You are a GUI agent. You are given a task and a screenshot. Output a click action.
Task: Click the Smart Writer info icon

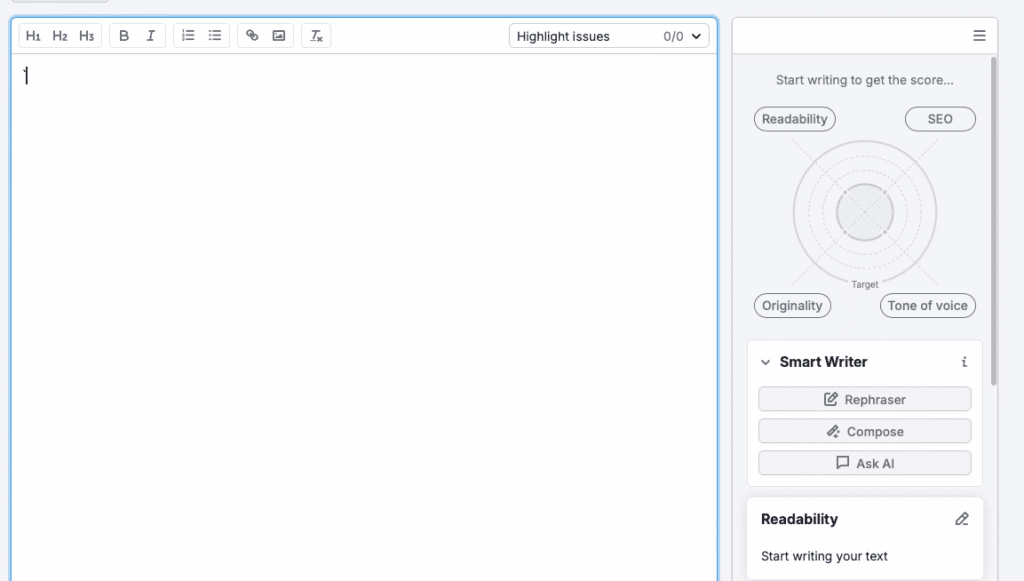[964, 362]
